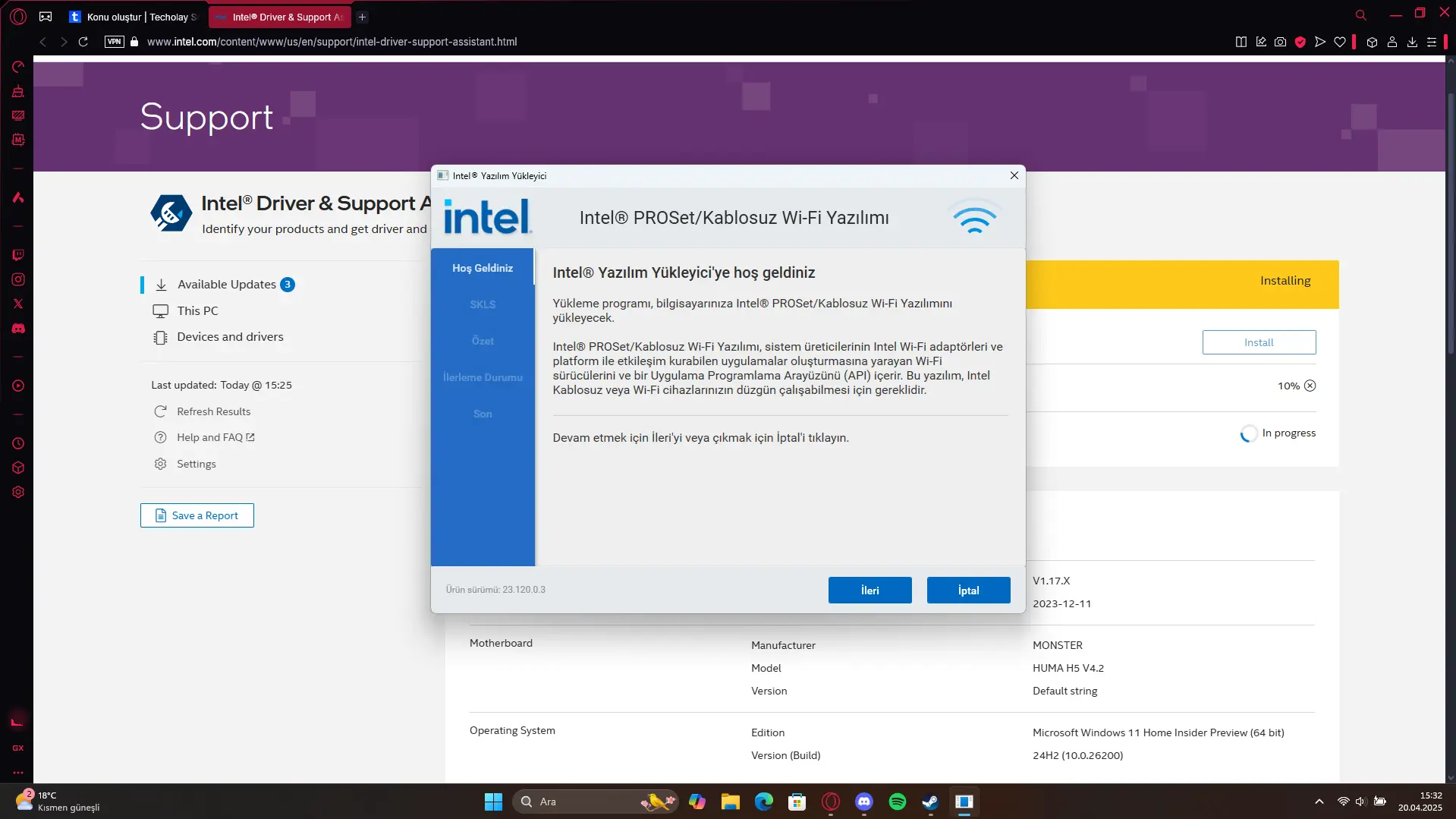Click the Install button on the page
This screenshot has width=1456, height=819.
click(1259, 342)
